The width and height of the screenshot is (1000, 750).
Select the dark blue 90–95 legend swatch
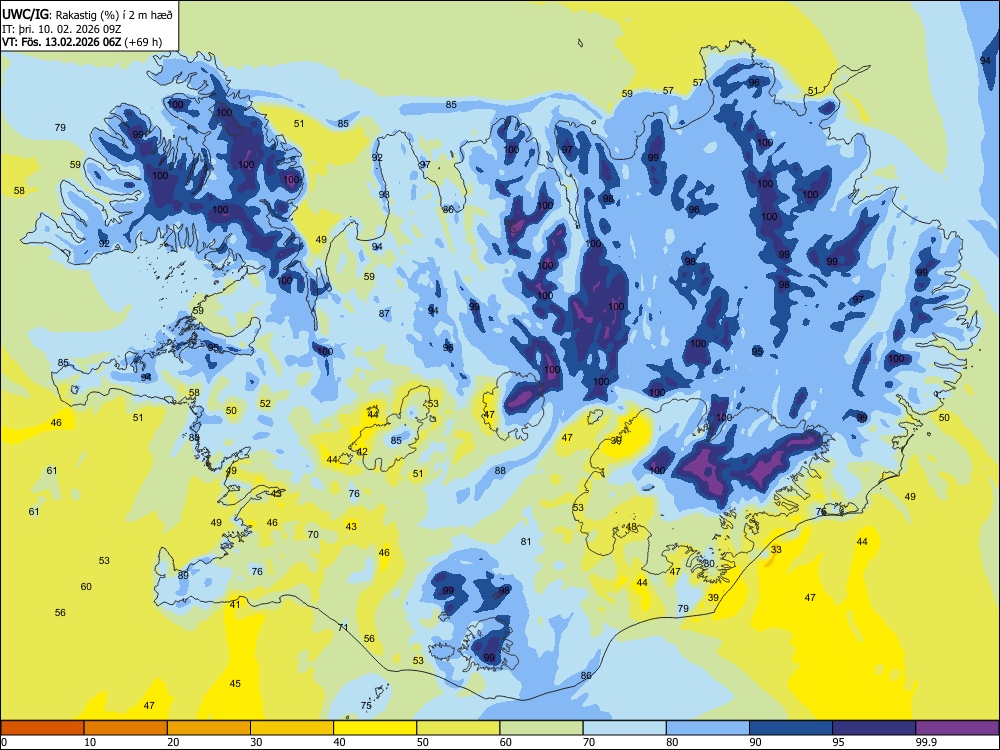click(x=791, y=728)
